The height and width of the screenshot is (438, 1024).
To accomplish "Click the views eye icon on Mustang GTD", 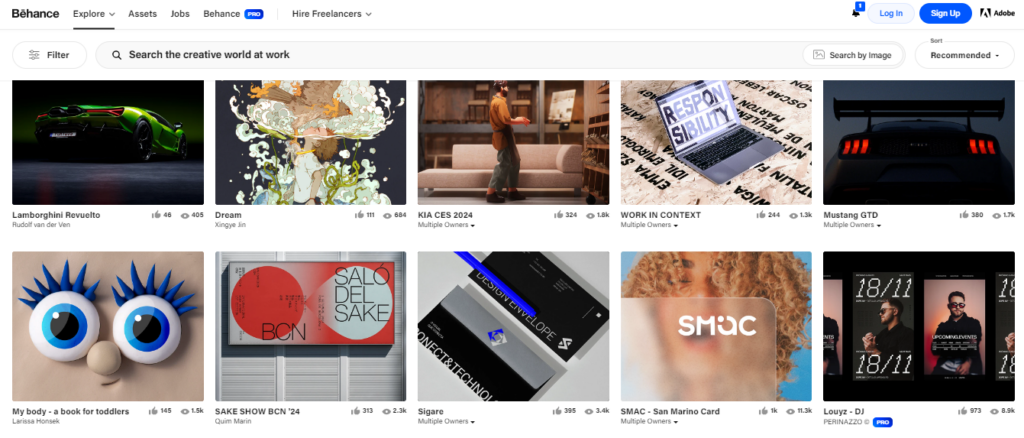I will [x=997, y=215].
